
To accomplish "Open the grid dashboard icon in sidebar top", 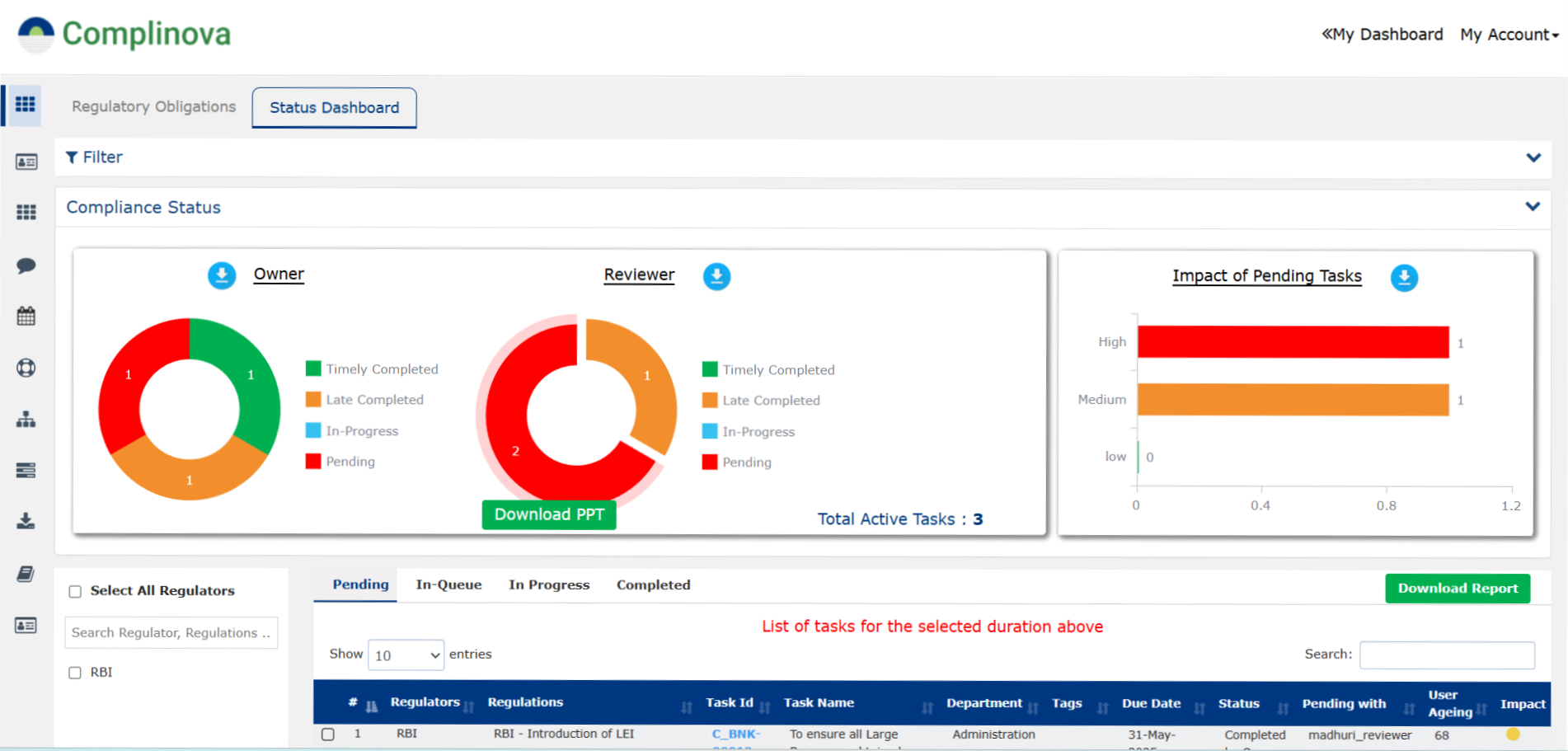I will point(26,105).
